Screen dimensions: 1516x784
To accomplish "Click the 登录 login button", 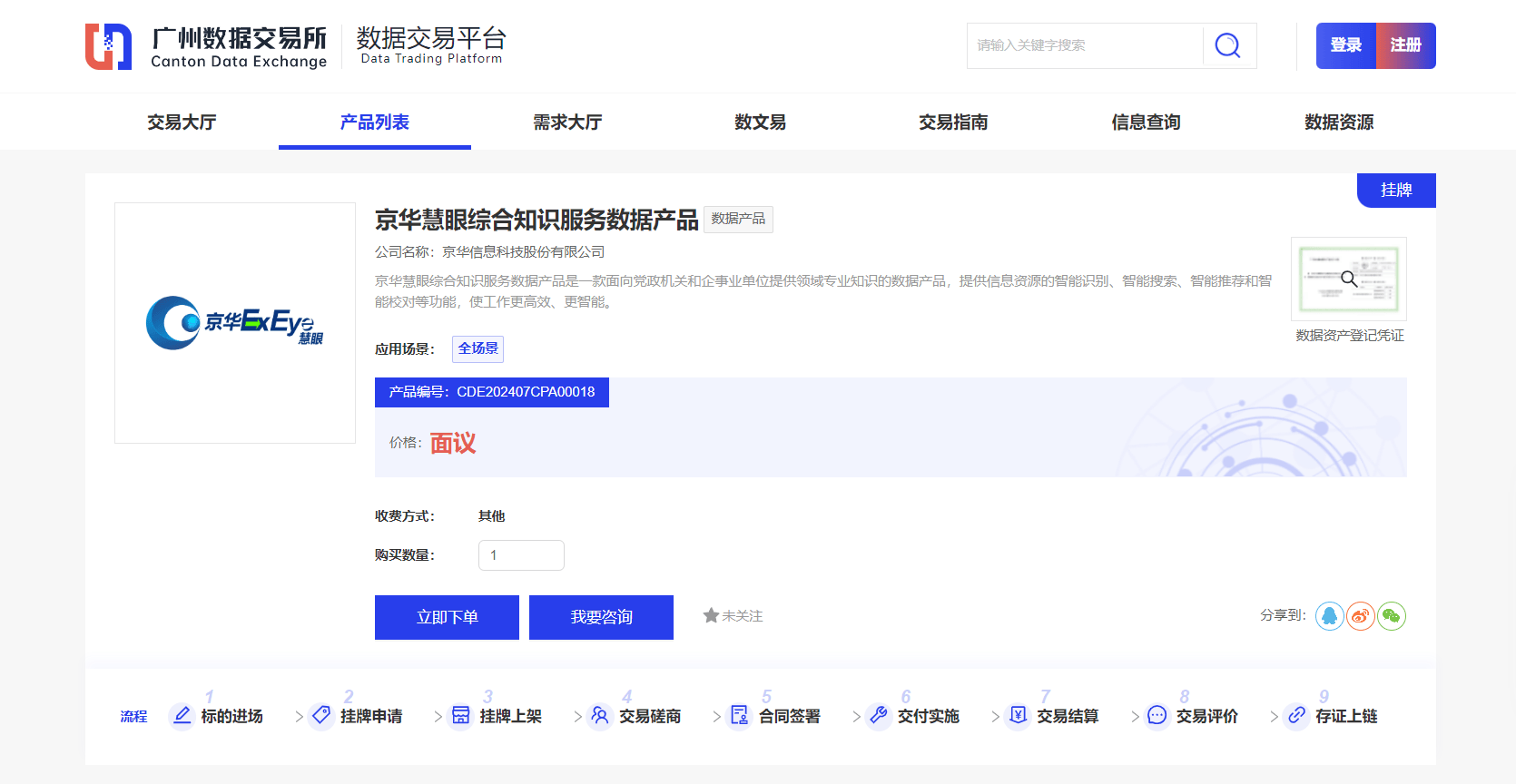I will pos(1345,45).
